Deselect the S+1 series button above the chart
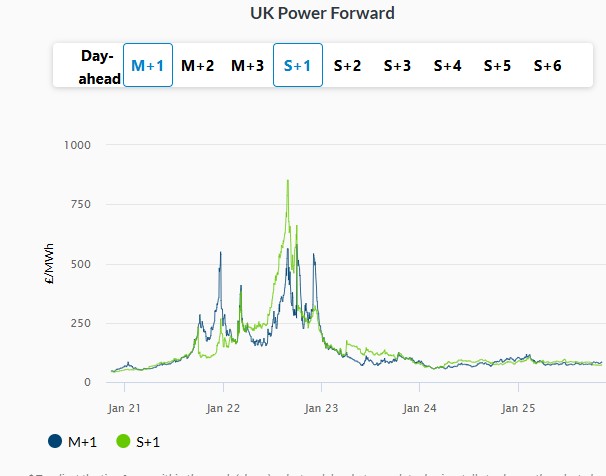The image size is (606, 476). click(298, 66)
